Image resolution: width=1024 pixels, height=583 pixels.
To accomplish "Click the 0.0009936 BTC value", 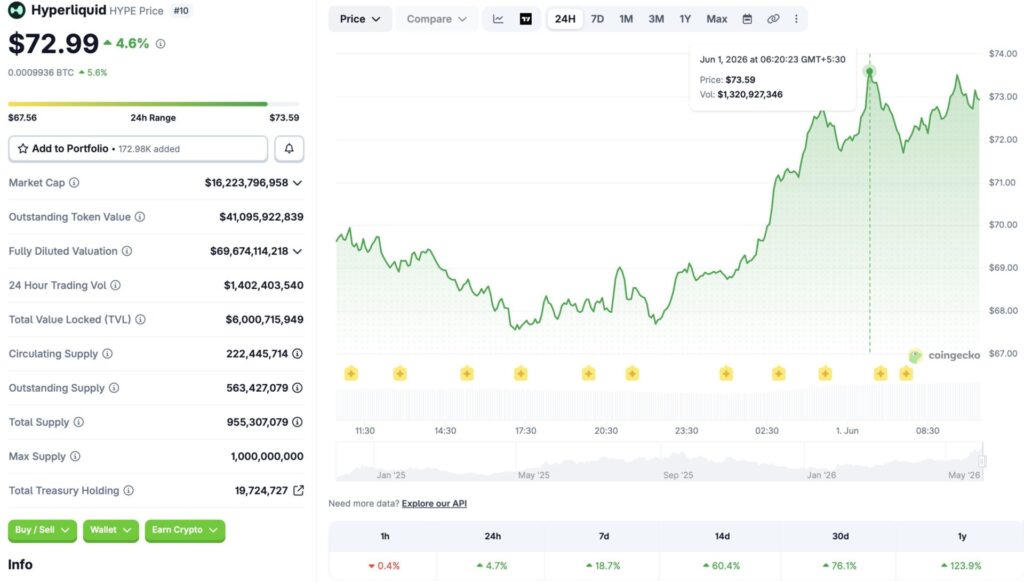I will (40, 72).
